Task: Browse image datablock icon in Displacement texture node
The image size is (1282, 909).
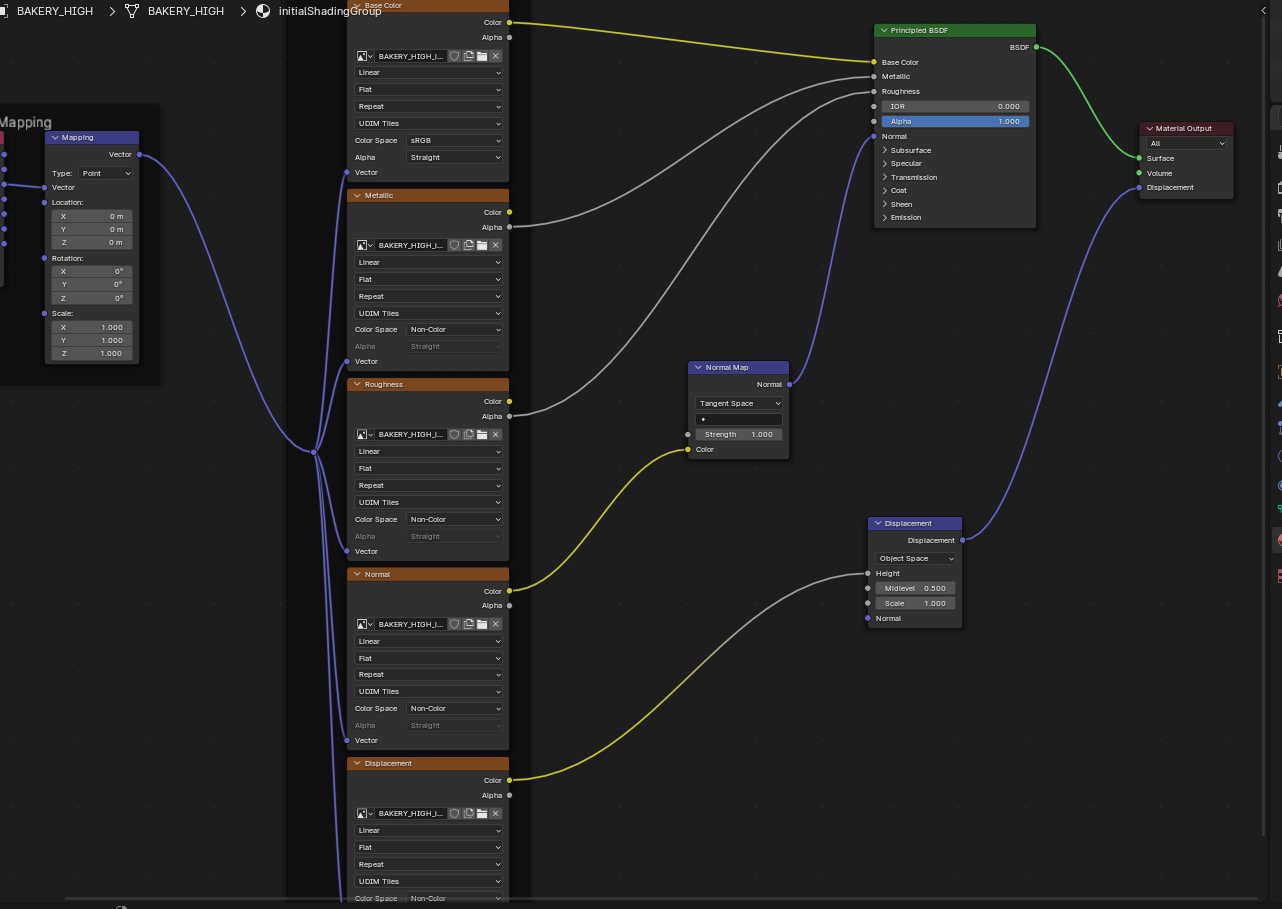Action: coord(365,813)
